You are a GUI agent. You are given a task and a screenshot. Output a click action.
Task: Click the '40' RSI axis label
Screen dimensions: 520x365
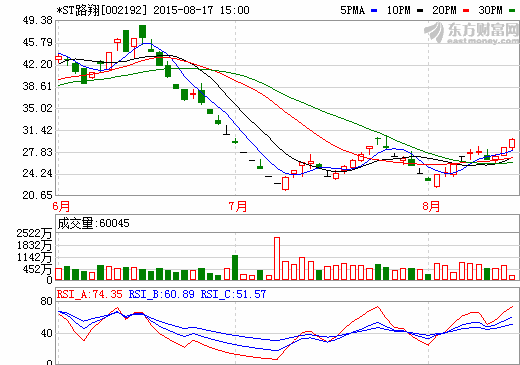(x=46, y=333)
